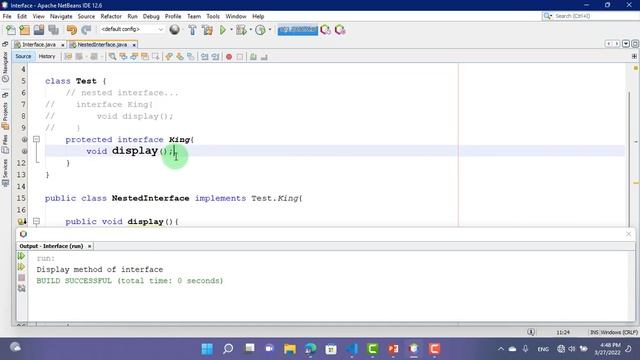The width and height of the screenshot is (640, 360).
Task: Click the Stop icon in Output panel
Action: pos(21,278)
